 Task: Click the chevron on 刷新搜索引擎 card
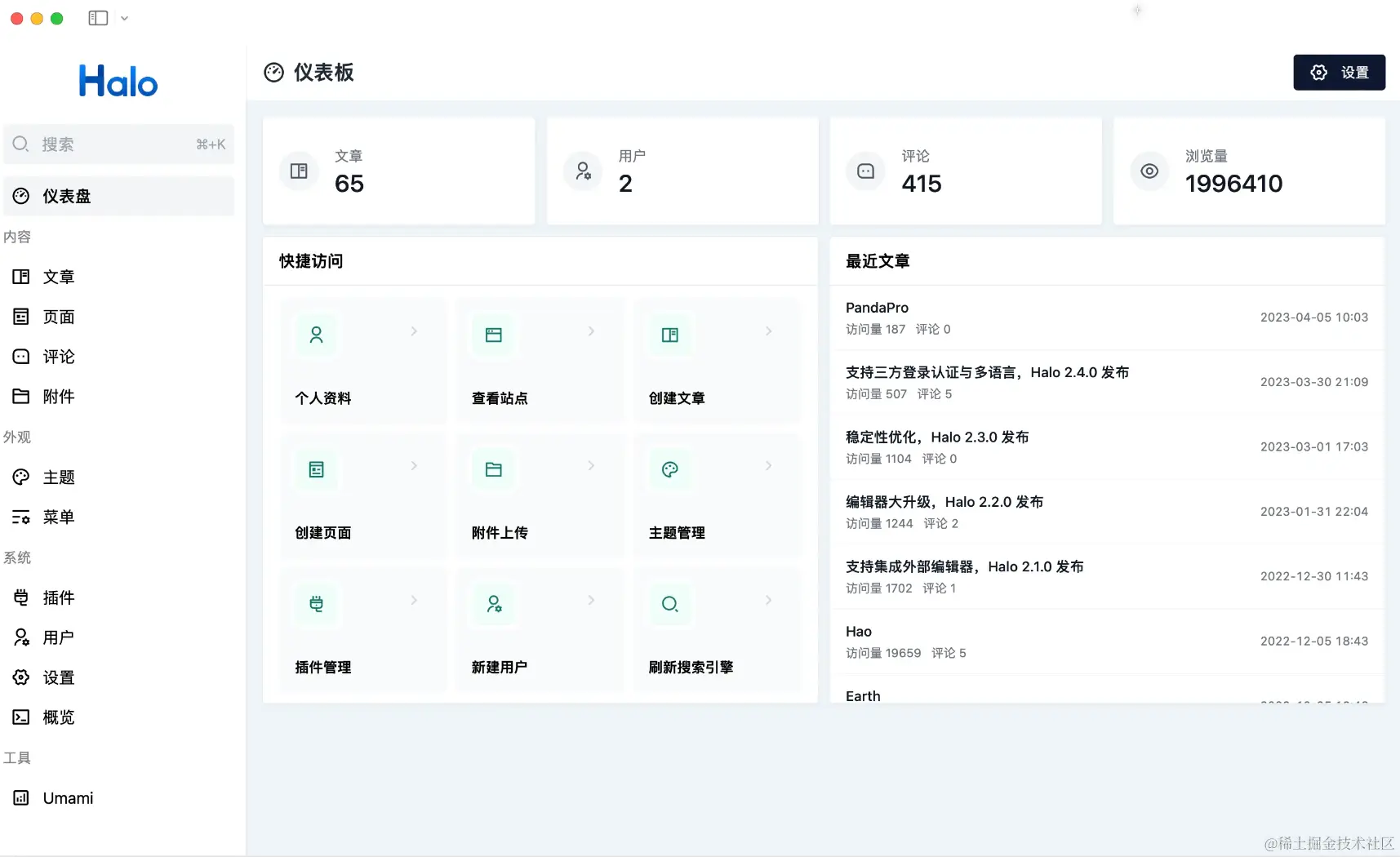(768, 601)
